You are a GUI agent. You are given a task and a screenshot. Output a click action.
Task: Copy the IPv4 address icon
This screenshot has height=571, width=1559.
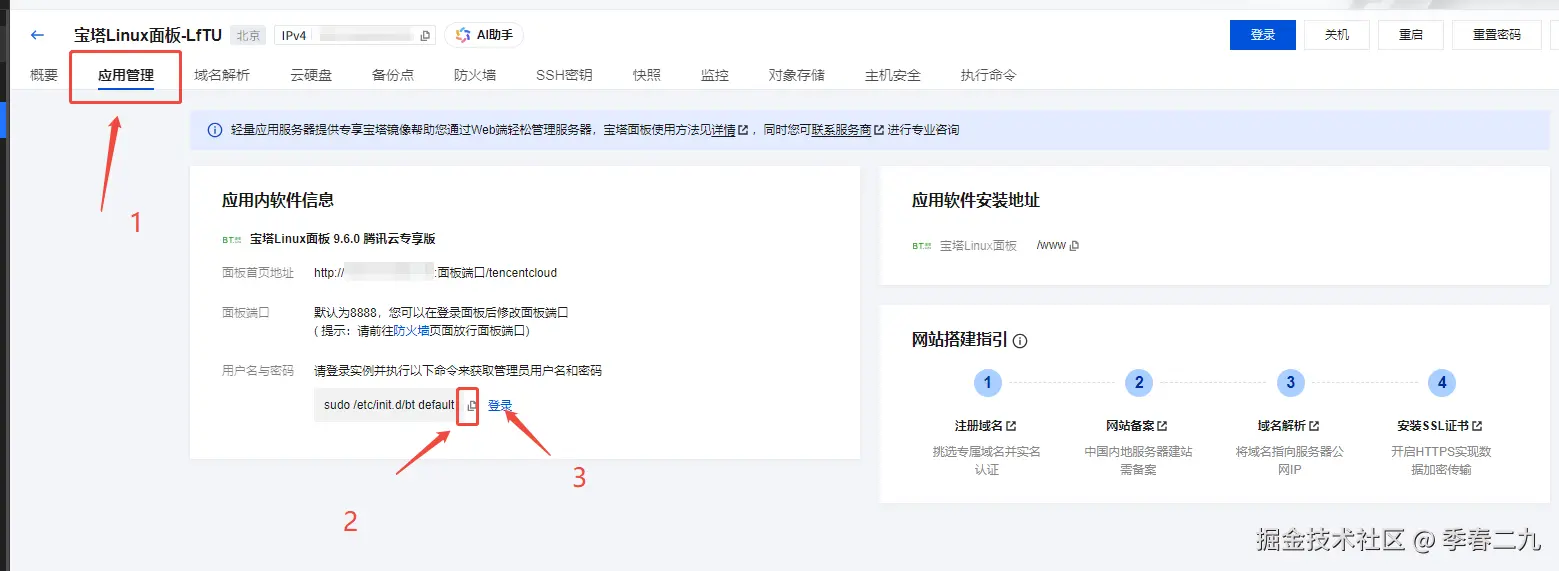coord(425,36)
